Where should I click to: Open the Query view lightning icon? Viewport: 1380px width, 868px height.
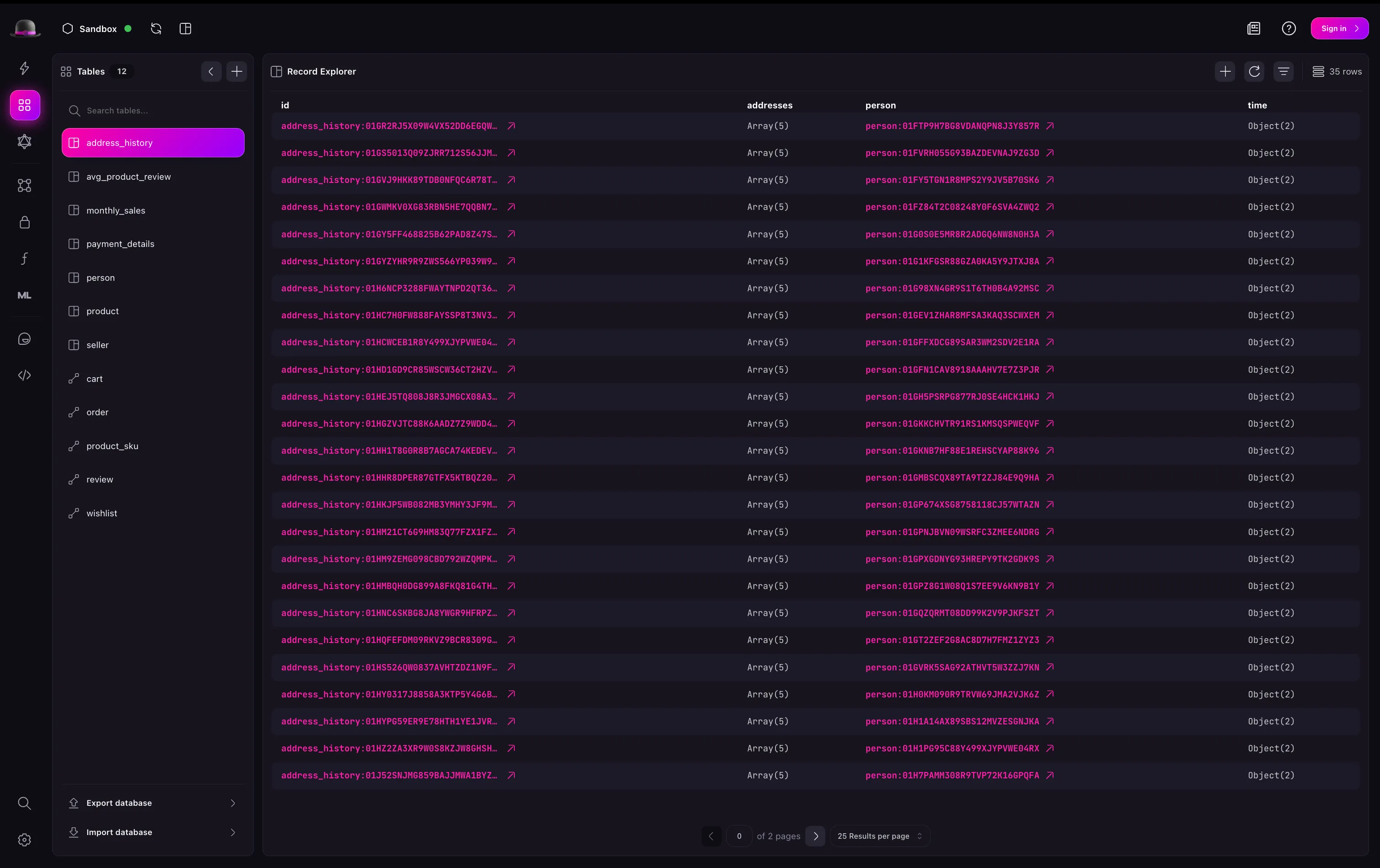24,68
